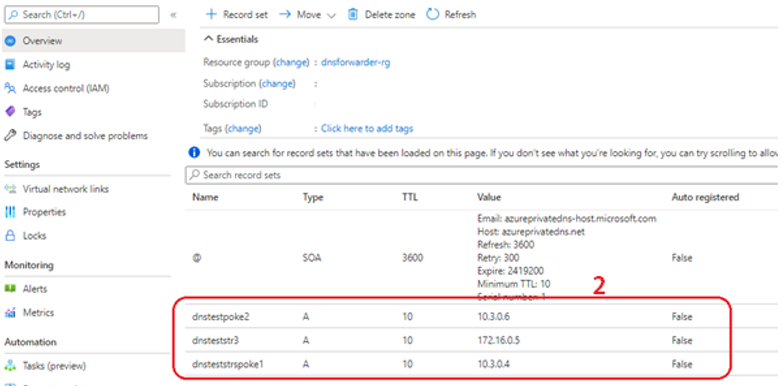This screenshot has width=783, height=386.
Task: Add a new Record set
Action: pyautogui.click(x=237, y=14)
